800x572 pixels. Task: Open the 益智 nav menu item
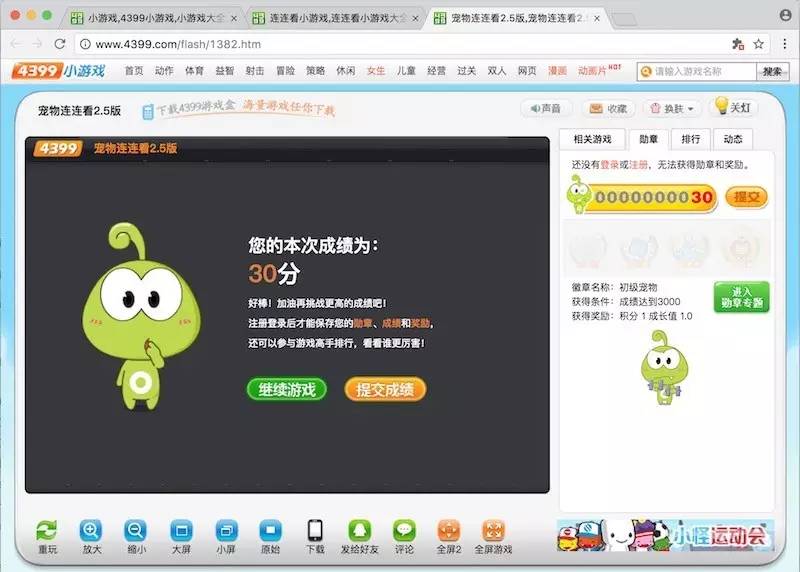tap(224, 71)
